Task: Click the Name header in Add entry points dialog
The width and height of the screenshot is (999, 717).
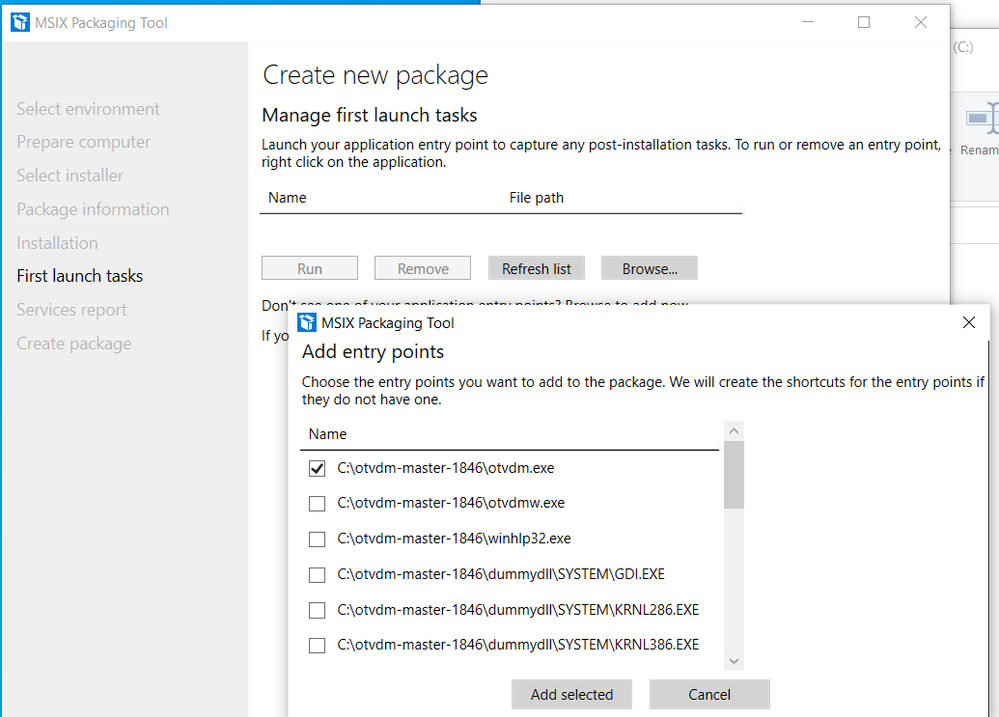Action: coord(327,434)
